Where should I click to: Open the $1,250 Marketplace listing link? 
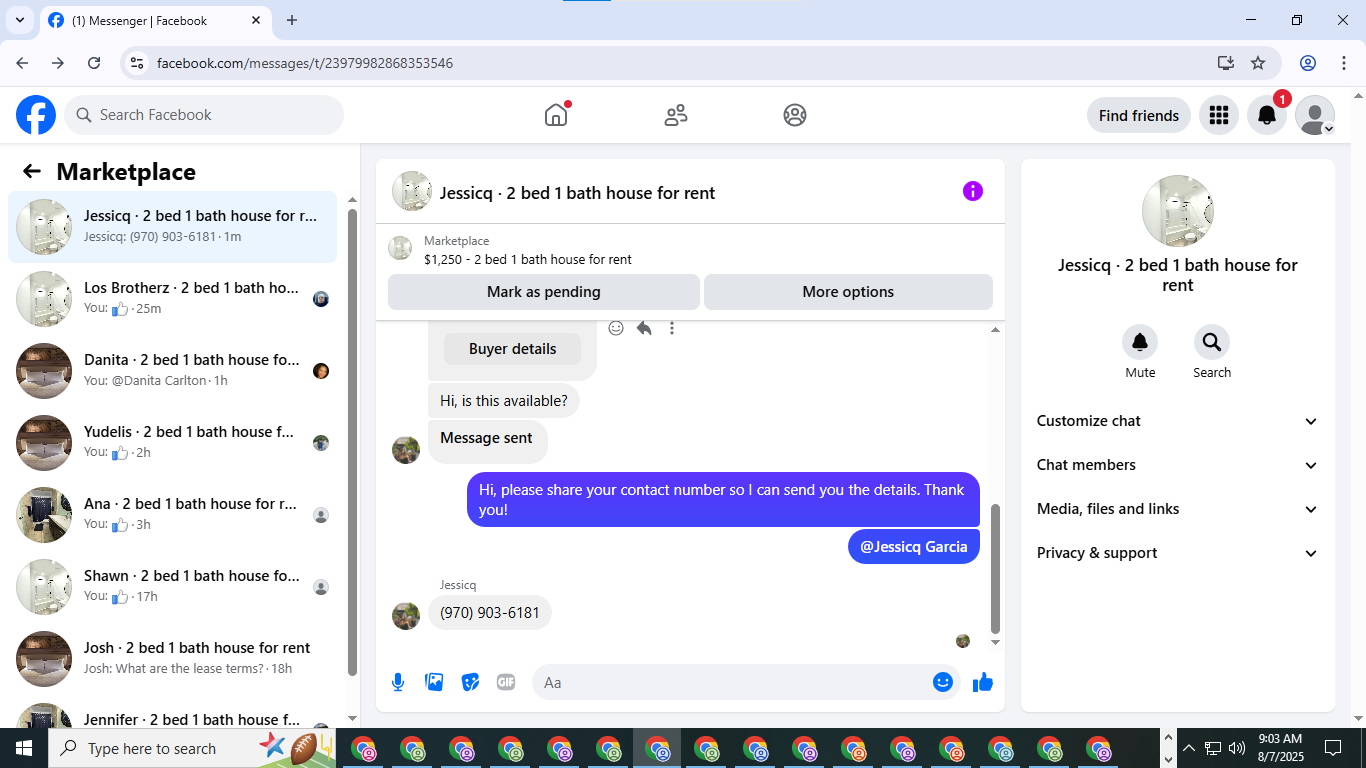pyautogui.click(x=528, y=259)
